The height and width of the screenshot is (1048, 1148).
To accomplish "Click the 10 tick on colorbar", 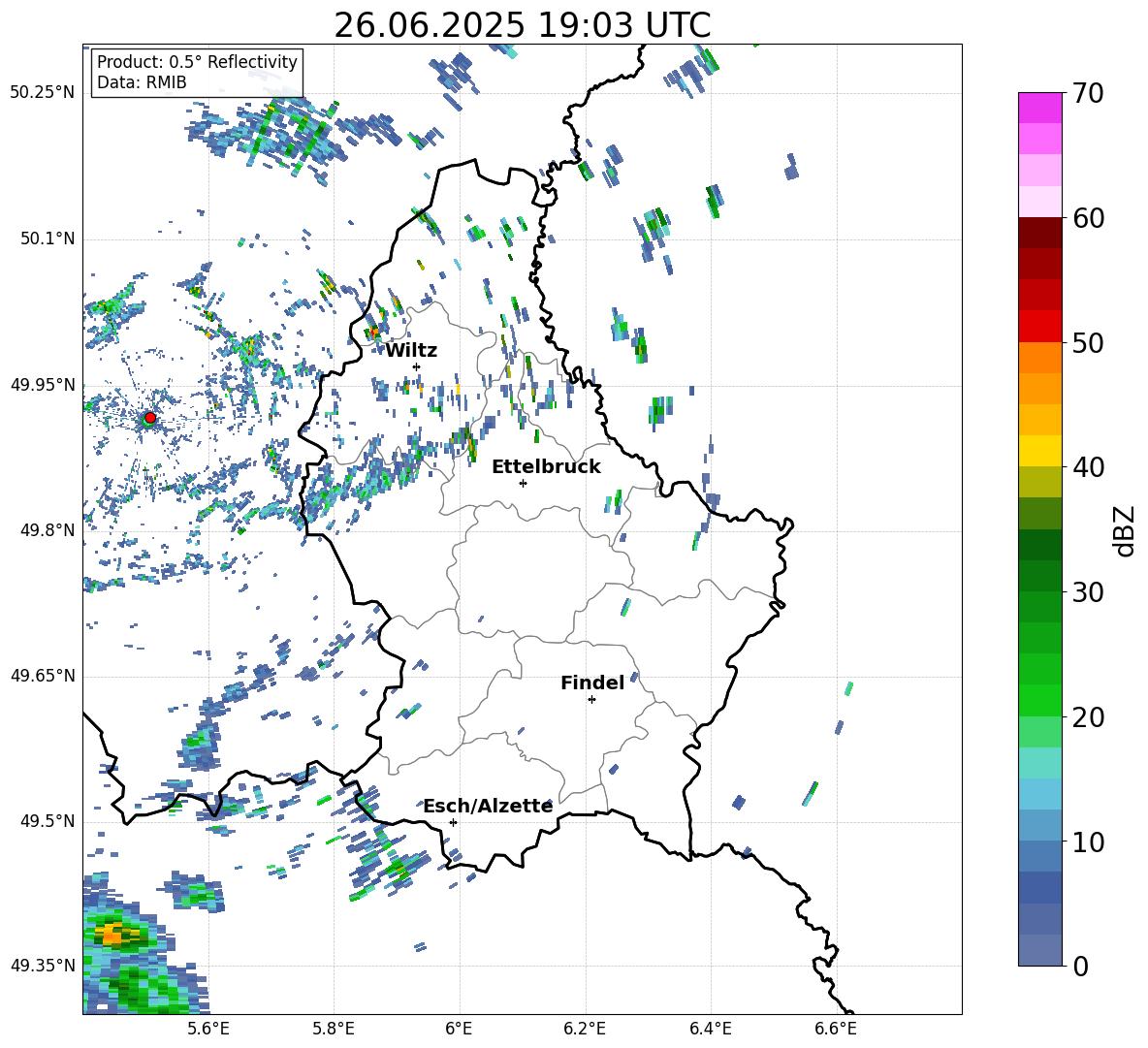I will tap(1088, 842).
